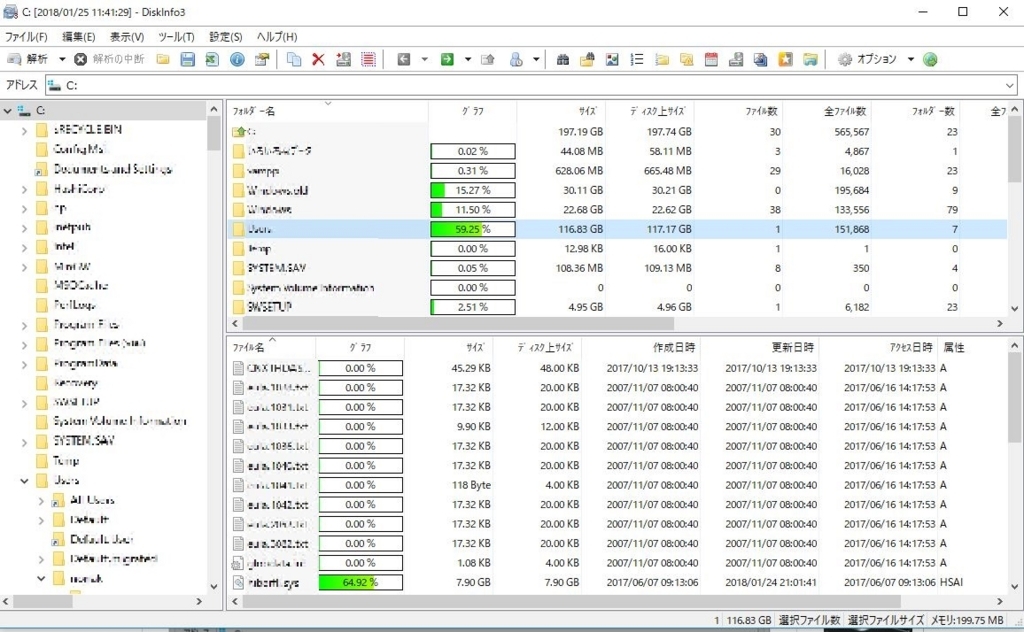Screen dimensions: 1024x632
Task: Expand the inetpub tree node
Action: click(24, 228)
